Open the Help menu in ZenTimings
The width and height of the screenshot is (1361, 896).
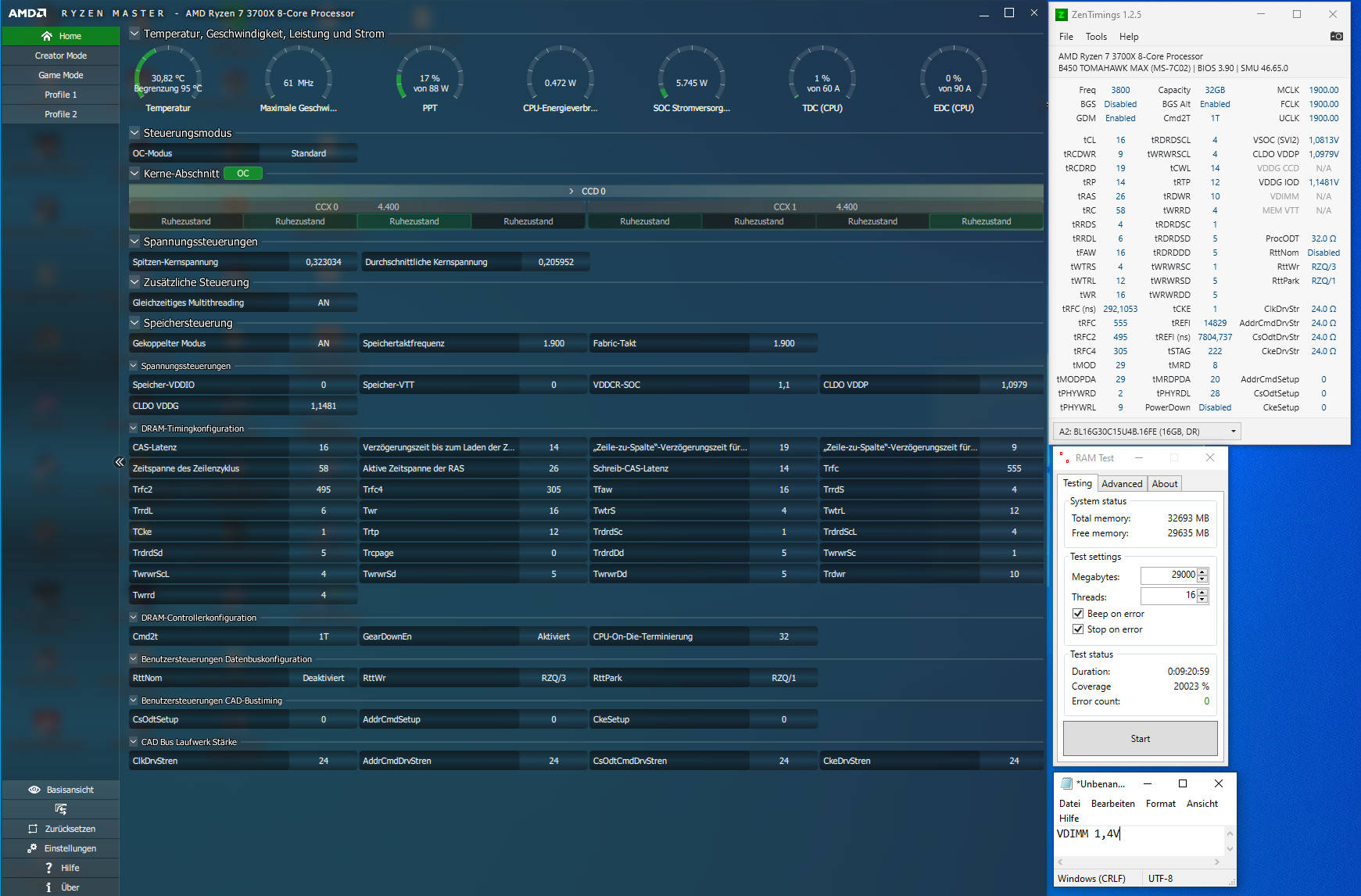1129,37
